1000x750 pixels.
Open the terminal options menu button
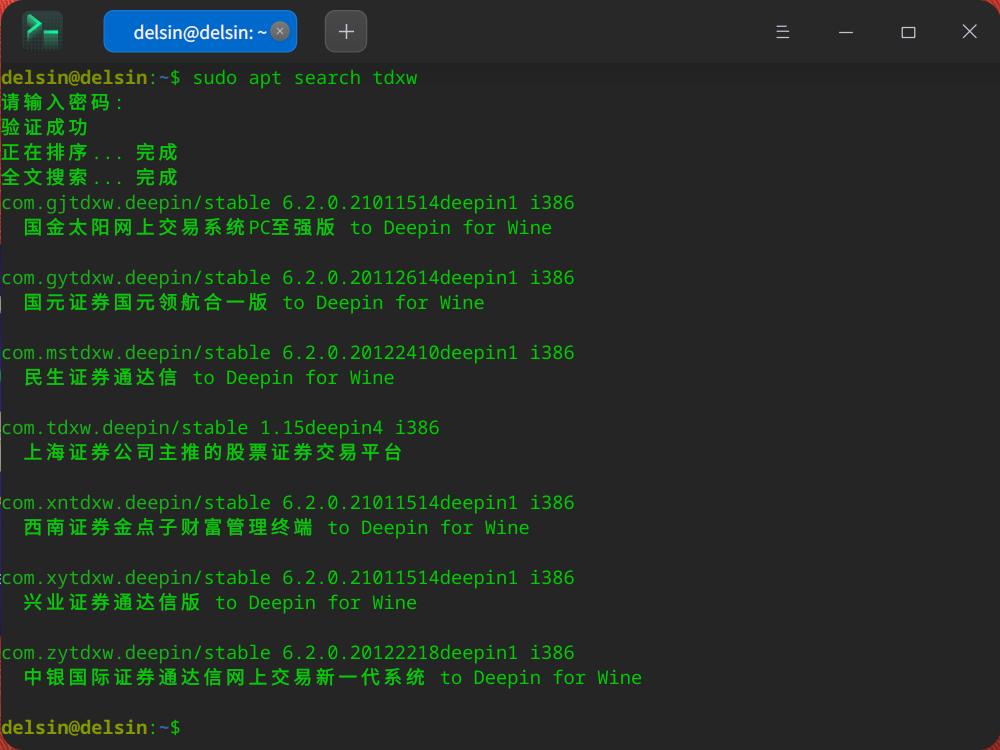click(782, 31)
